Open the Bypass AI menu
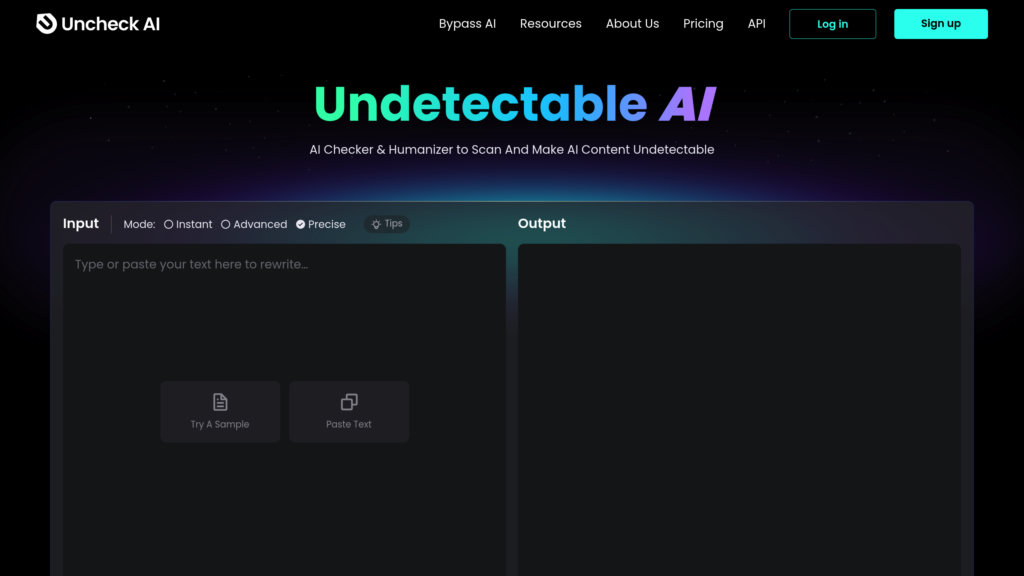The image size is (1024, 576). (467, 24)
